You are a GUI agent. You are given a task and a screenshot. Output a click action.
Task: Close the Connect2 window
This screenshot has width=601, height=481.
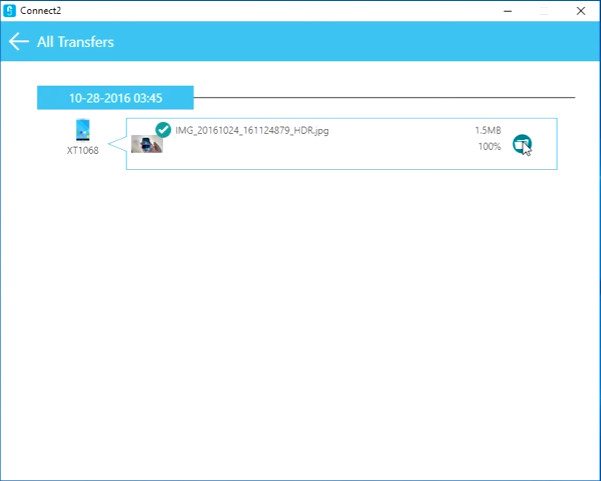pos(581,11)
